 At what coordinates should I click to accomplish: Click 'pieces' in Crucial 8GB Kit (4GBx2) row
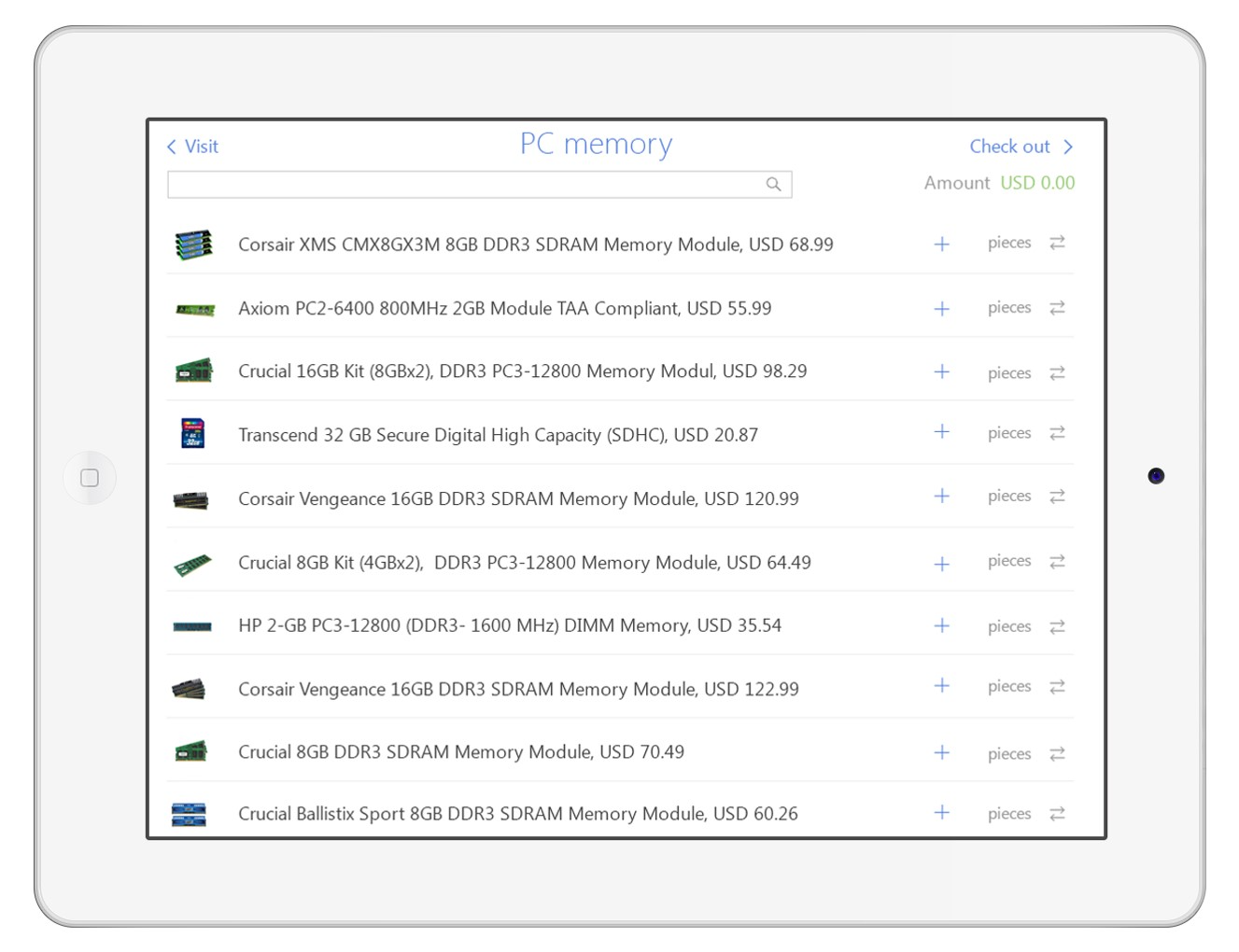pos(1009,561)
